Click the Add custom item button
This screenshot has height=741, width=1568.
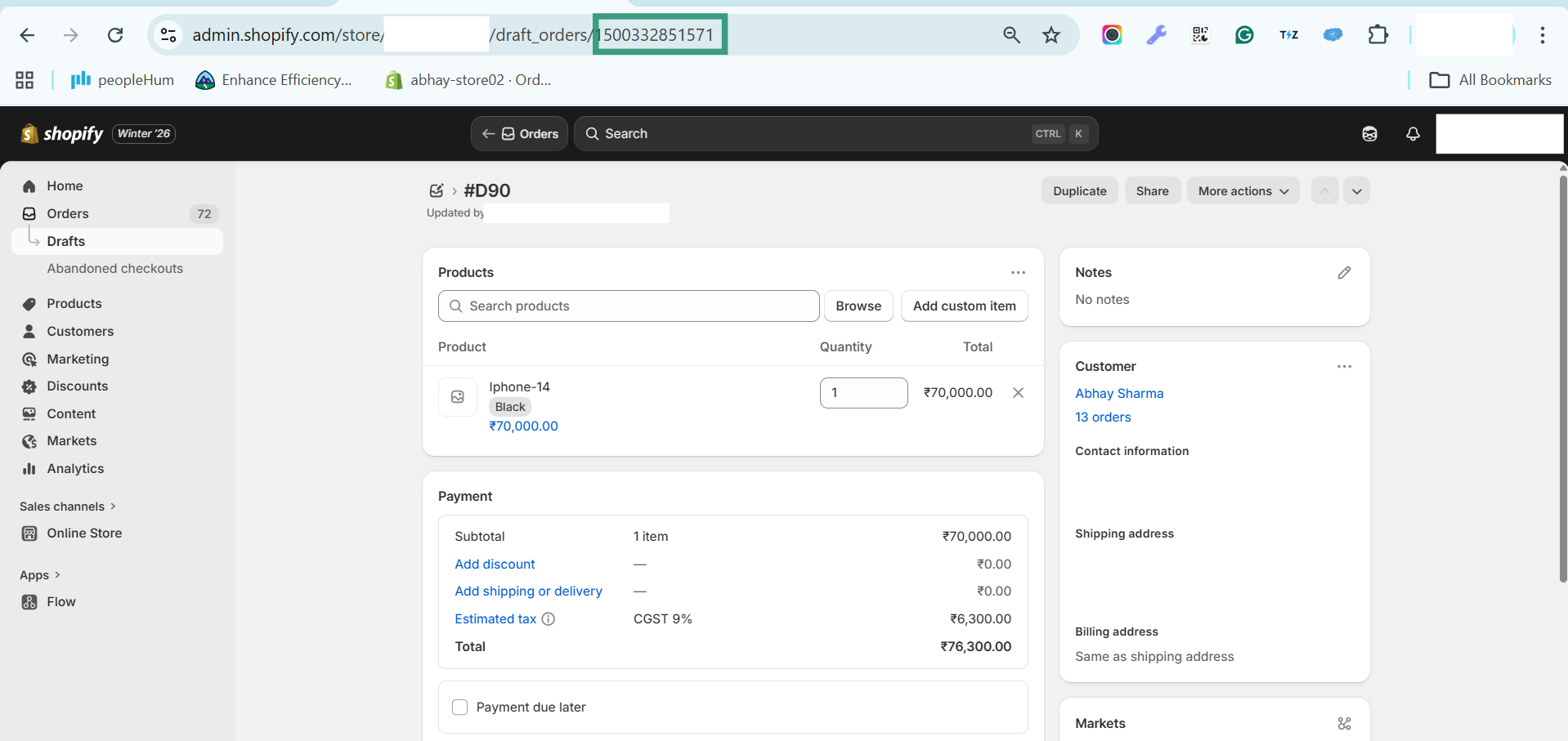point(964,306)
